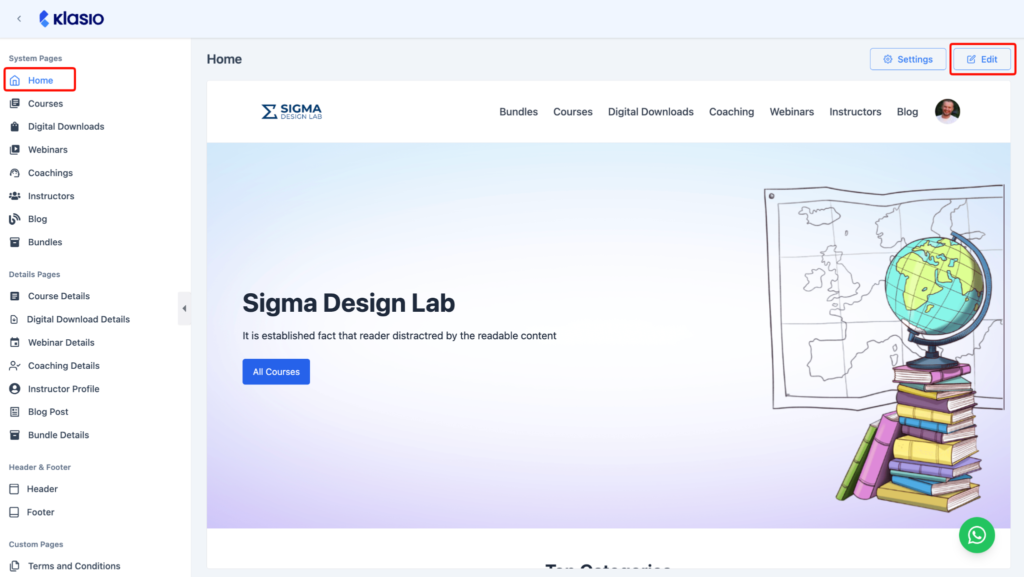
Task: Click the Digital Downloads bag icon
Action: pyautogui.click(x=14, y=127)
